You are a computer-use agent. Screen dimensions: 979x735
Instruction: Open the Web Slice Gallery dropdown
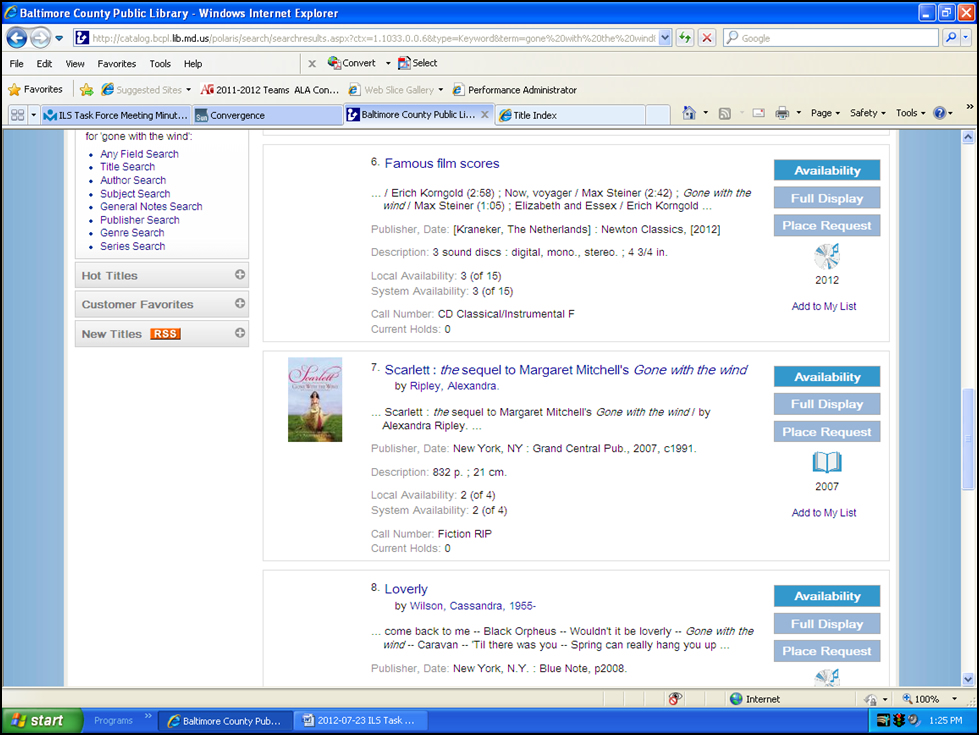(x=441, y=90)
